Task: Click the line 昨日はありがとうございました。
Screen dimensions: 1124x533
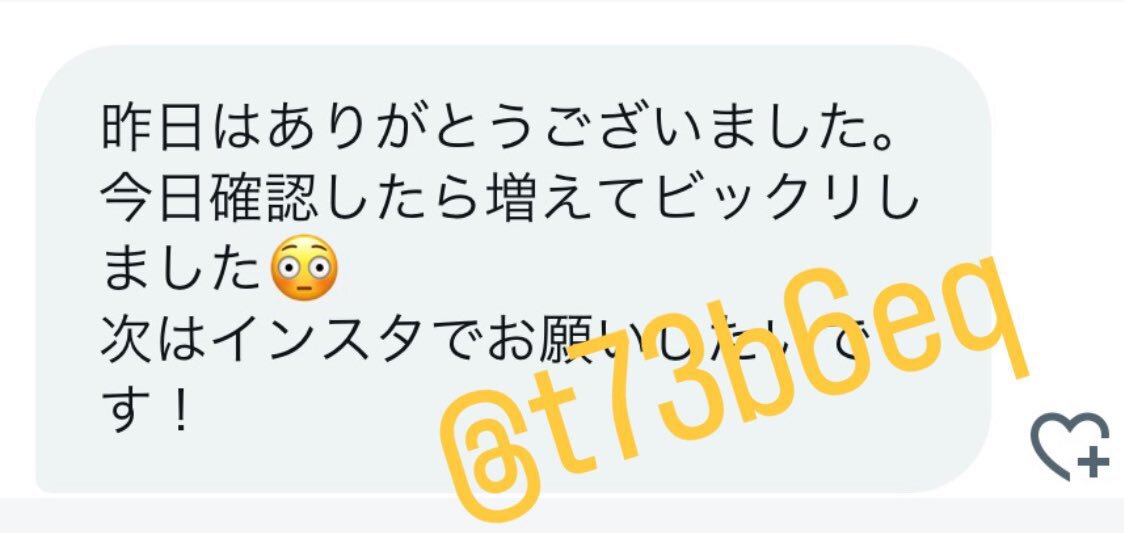Action: pyautogui.click(x=500, y=129)
